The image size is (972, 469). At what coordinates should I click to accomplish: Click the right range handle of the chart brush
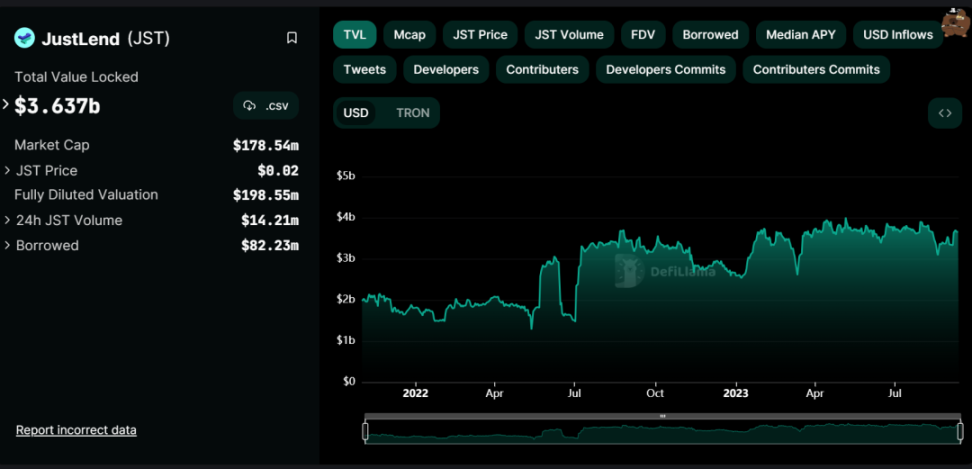[x=960, y=431]
